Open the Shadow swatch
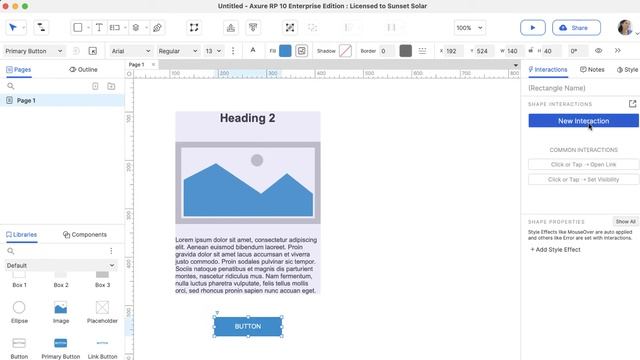This screenshot has height=360, width=640. 345,51
